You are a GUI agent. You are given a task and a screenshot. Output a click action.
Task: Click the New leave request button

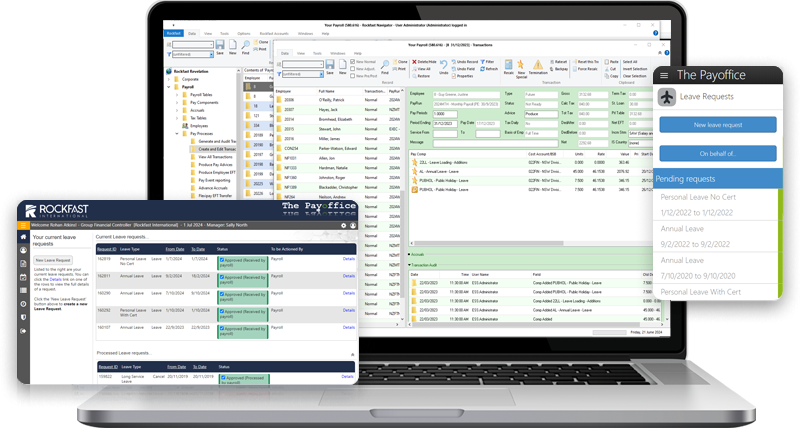tap(718, 124)
